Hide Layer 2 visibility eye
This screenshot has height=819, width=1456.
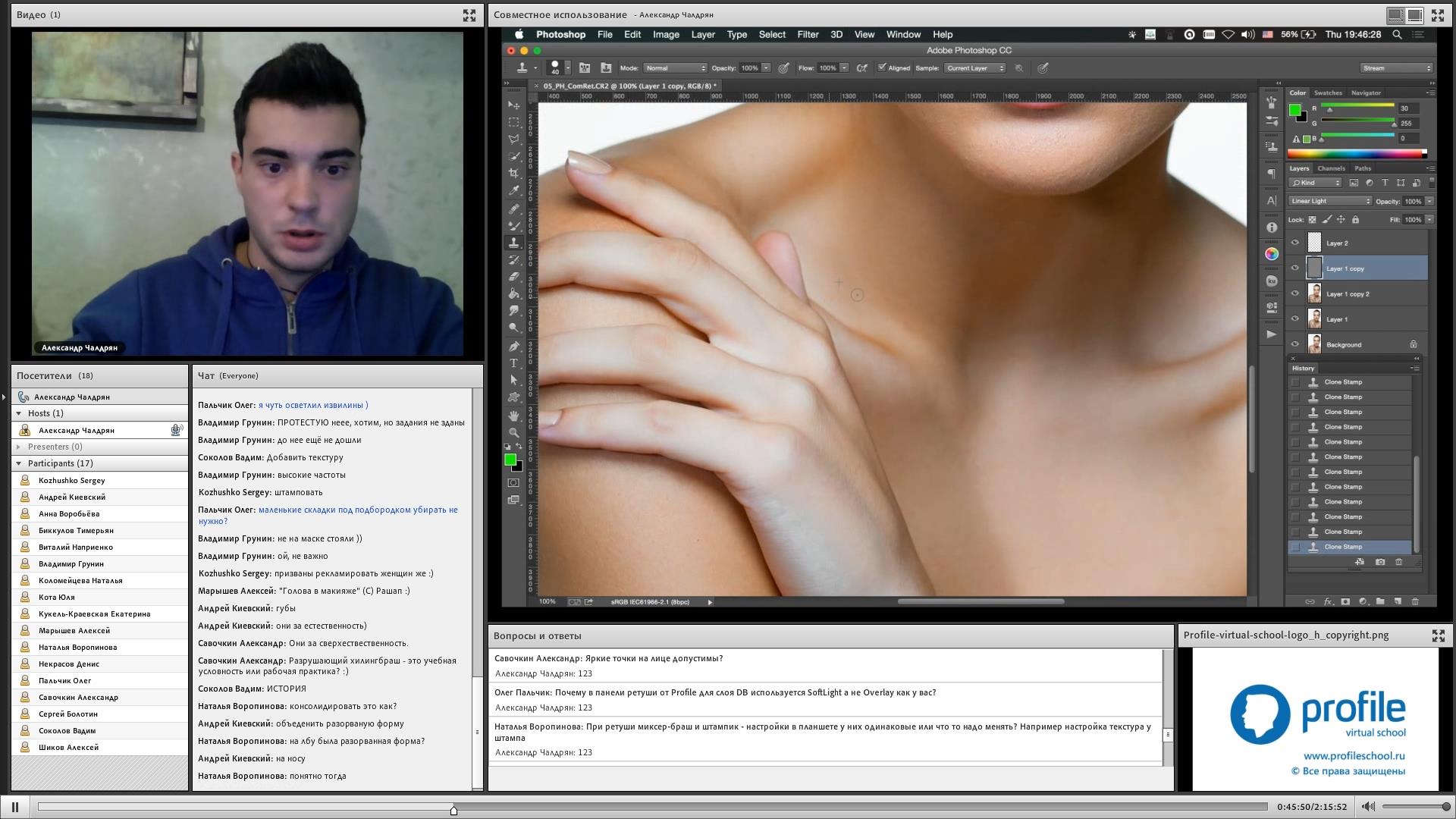point(1295,243)
